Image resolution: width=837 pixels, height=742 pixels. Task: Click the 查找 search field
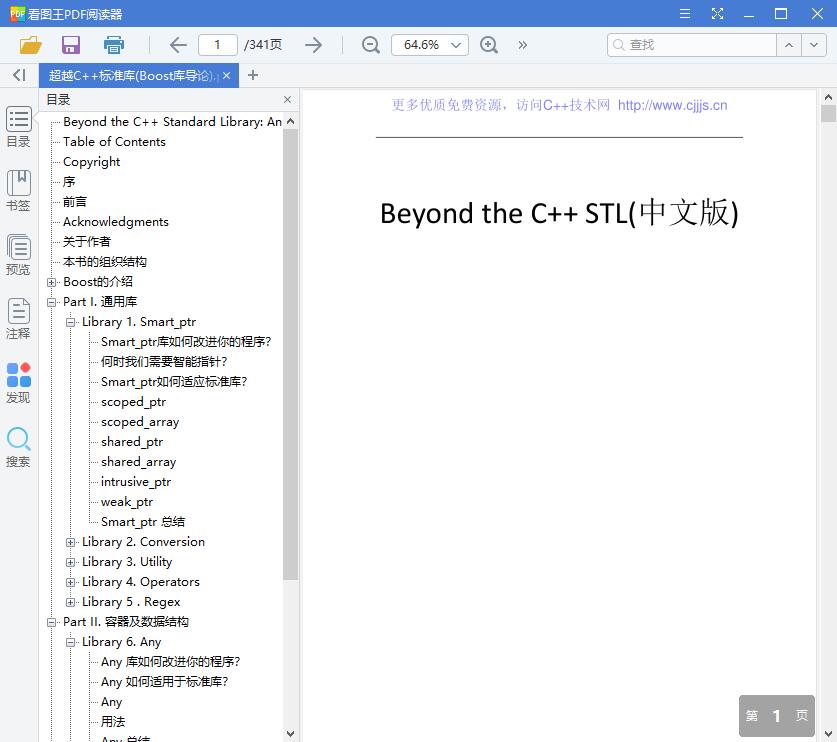click(691, 45)
